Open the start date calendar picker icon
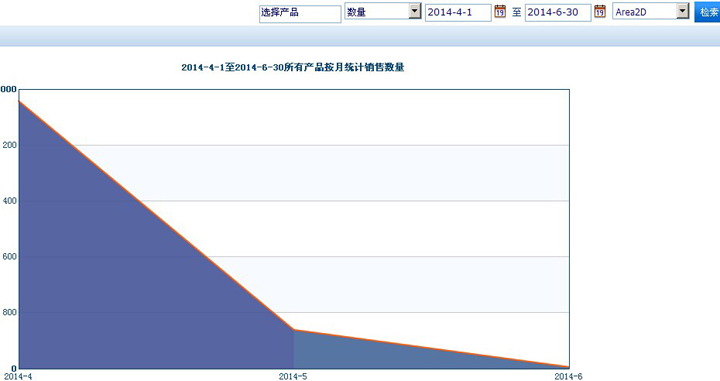Screen dimensions: 720x381 pyautogui.click(x=500, y=11)
